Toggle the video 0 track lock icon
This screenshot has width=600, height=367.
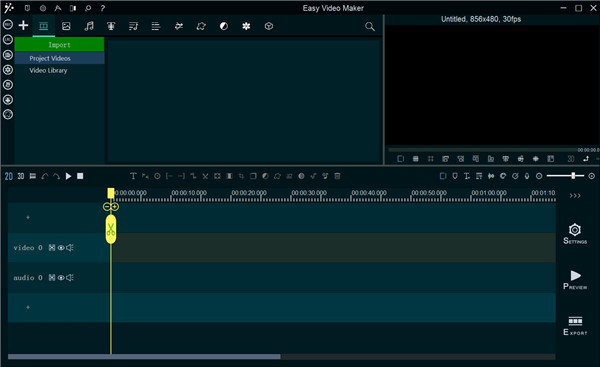[x=52, y=248]
